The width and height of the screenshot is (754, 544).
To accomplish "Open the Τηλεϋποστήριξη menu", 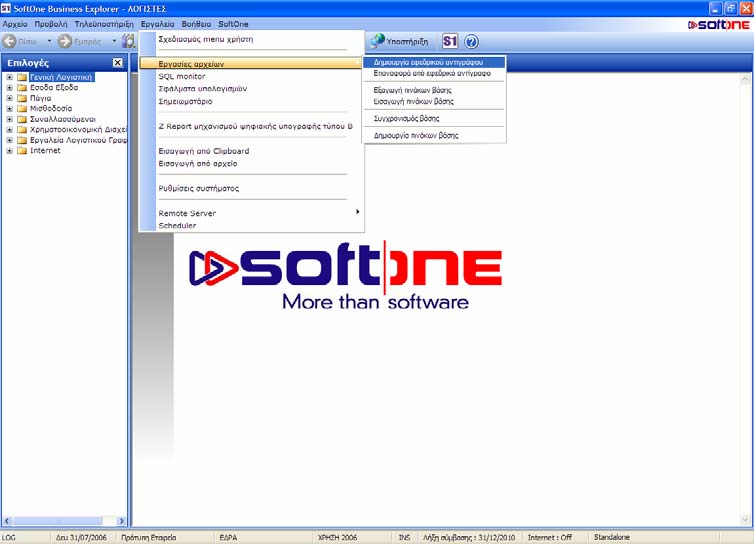I will click(x=104, y=24).
